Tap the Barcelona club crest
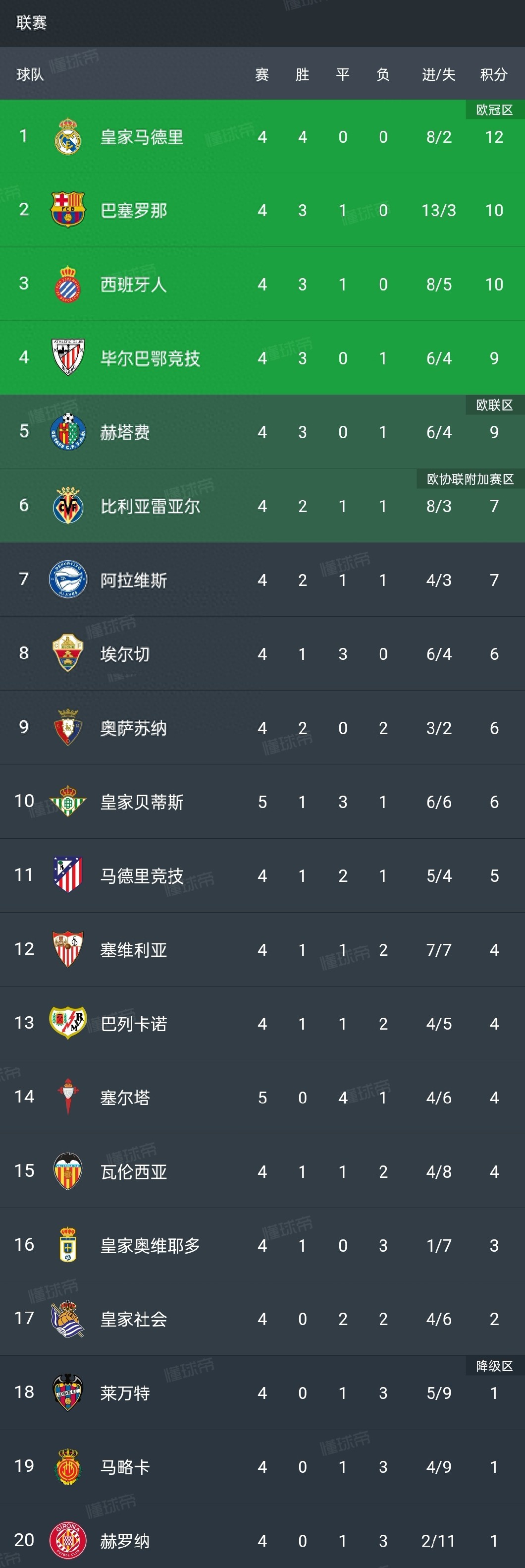This screenshot has width=525, height=1568. pos(67,210)
